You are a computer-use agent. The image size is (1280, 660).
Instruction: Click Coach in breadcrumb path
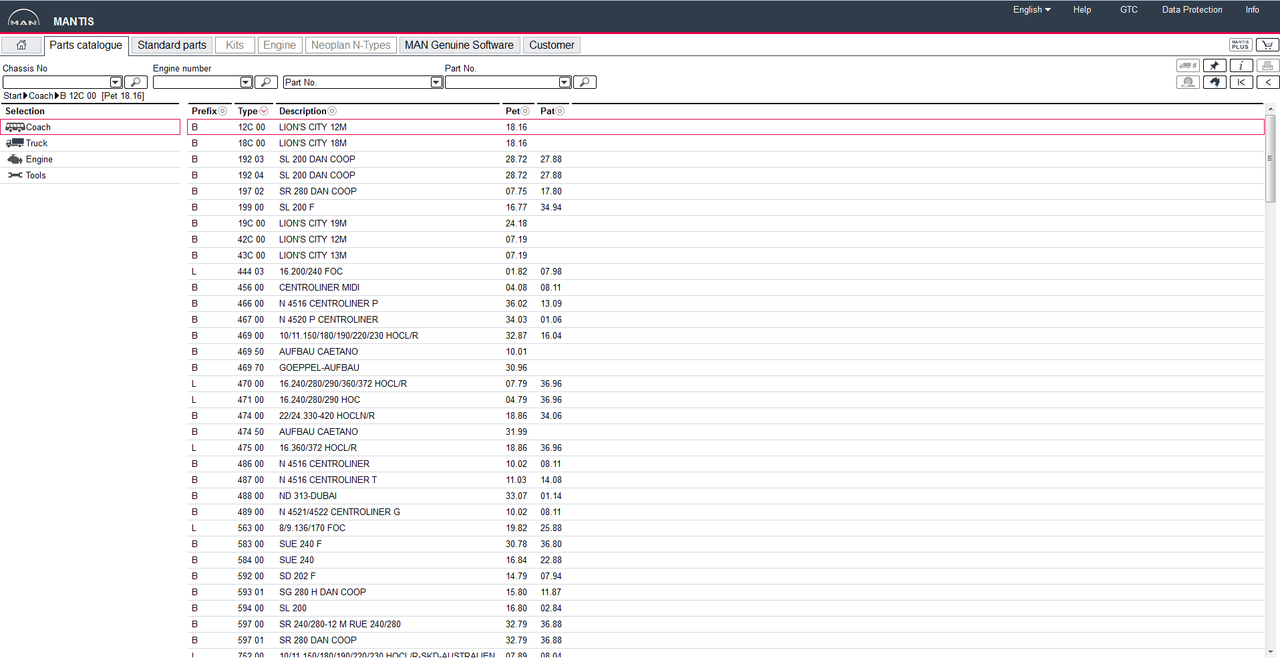pos(41,96)
